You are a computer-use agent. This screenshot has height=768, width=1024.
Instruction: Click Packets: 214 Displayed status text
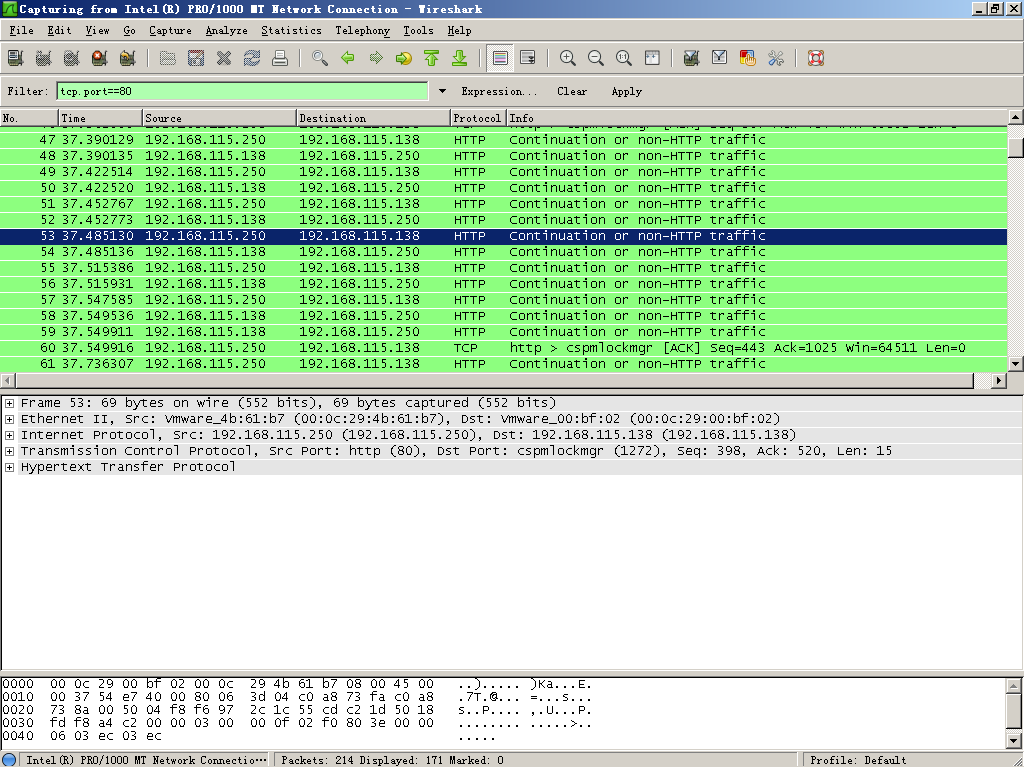pos(392,760)
